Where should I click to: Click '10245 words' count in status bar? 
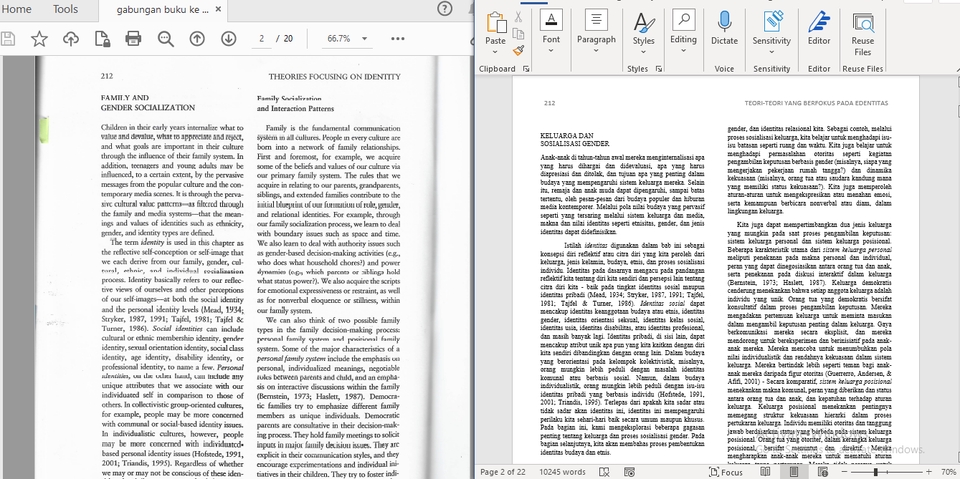coord(562,472)
